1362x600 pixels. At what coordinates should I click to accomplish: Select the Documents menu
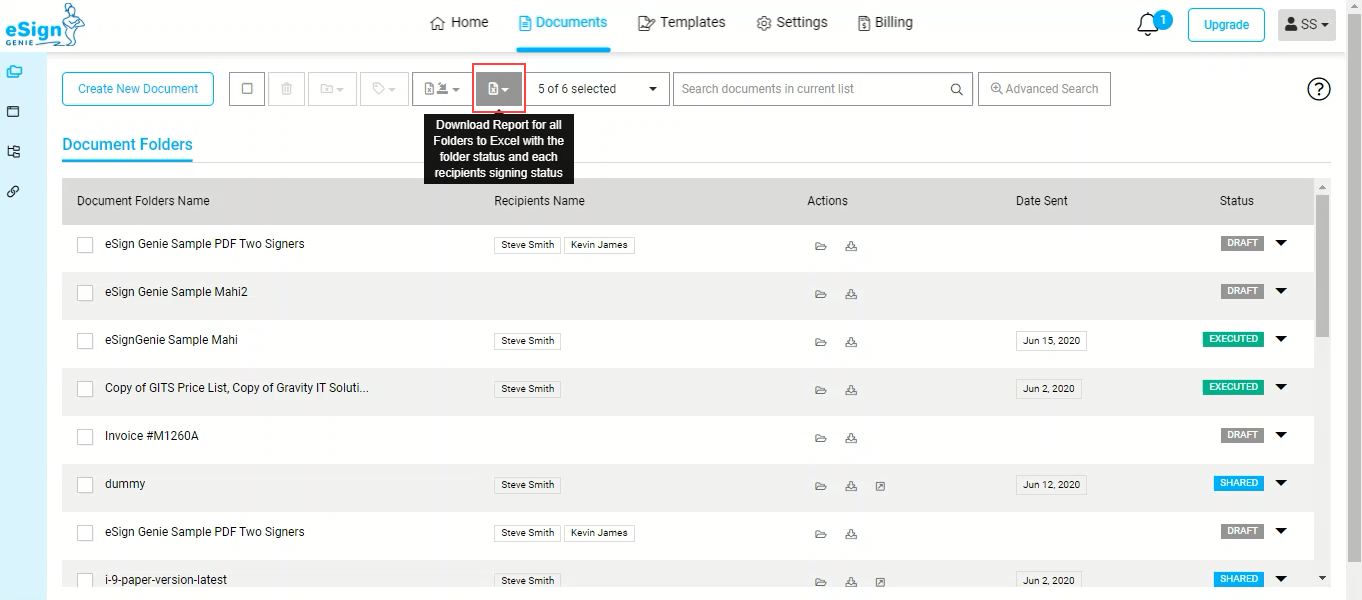click(563, 23)
